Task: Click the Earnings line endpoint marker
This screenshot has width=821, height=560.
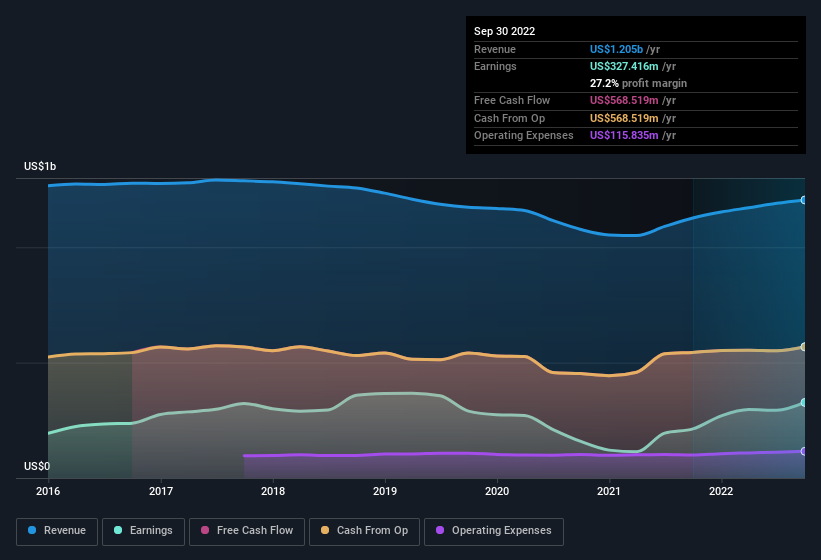Action: 804,402
